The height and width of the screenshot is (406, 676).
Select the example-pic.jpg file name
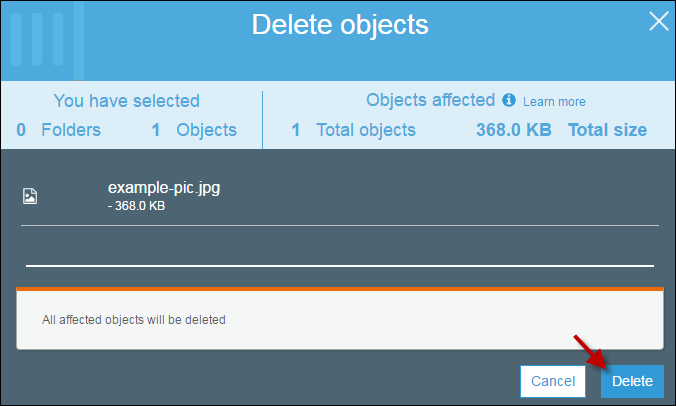click(164, 188)
